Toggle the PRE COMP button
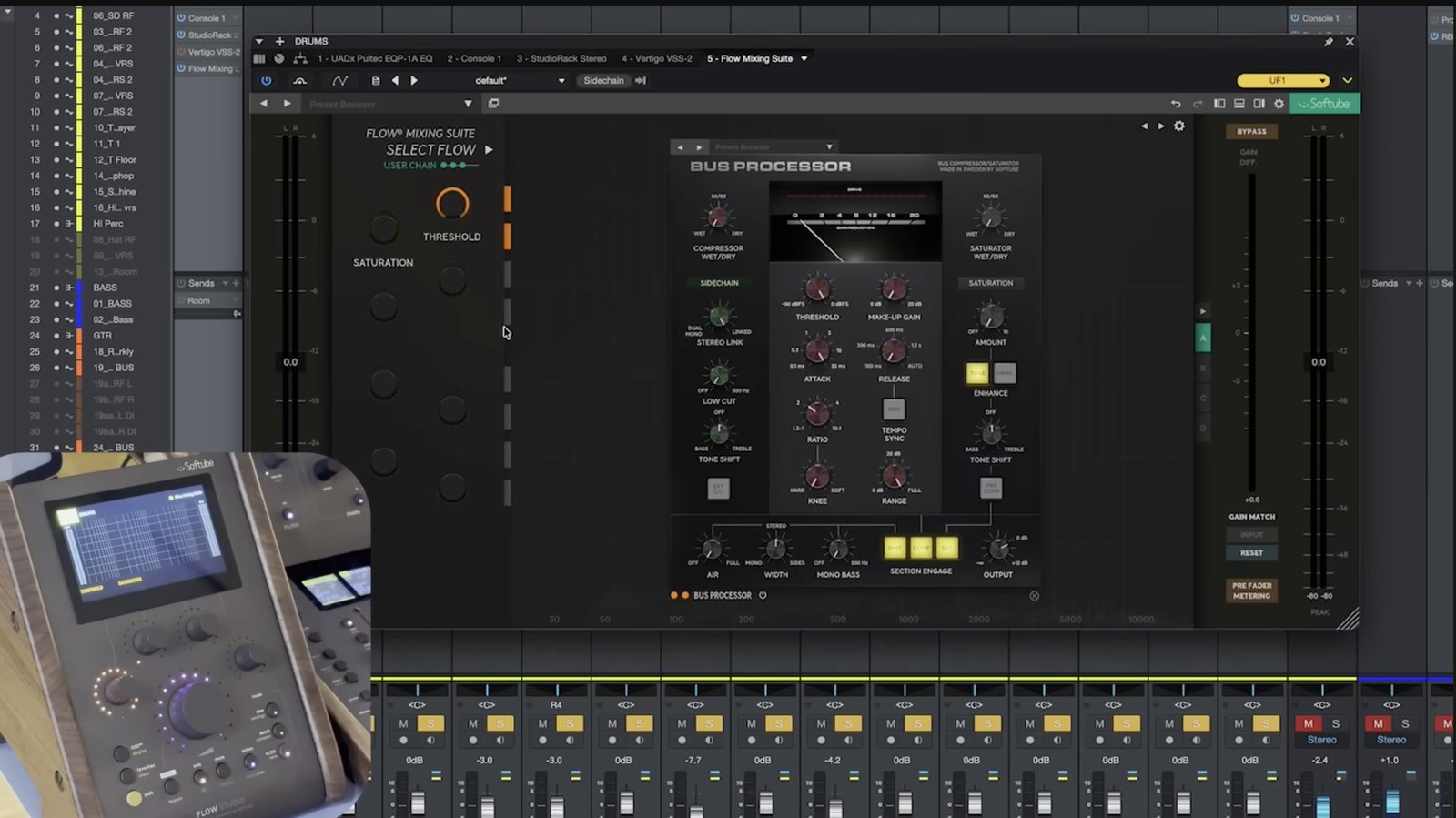1456x818 pixels. tap(991, 488)
